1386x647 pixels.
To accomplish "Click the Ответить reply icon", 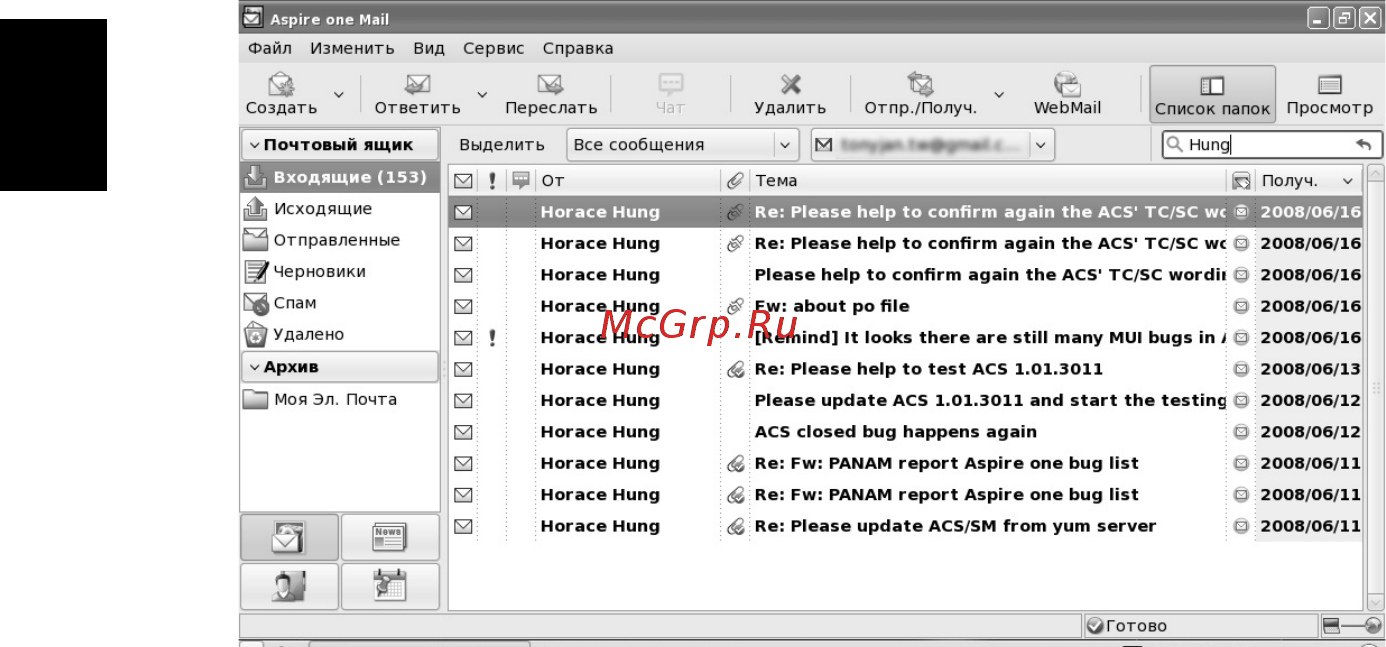I will pyautogui.click(x=417, y=85).
